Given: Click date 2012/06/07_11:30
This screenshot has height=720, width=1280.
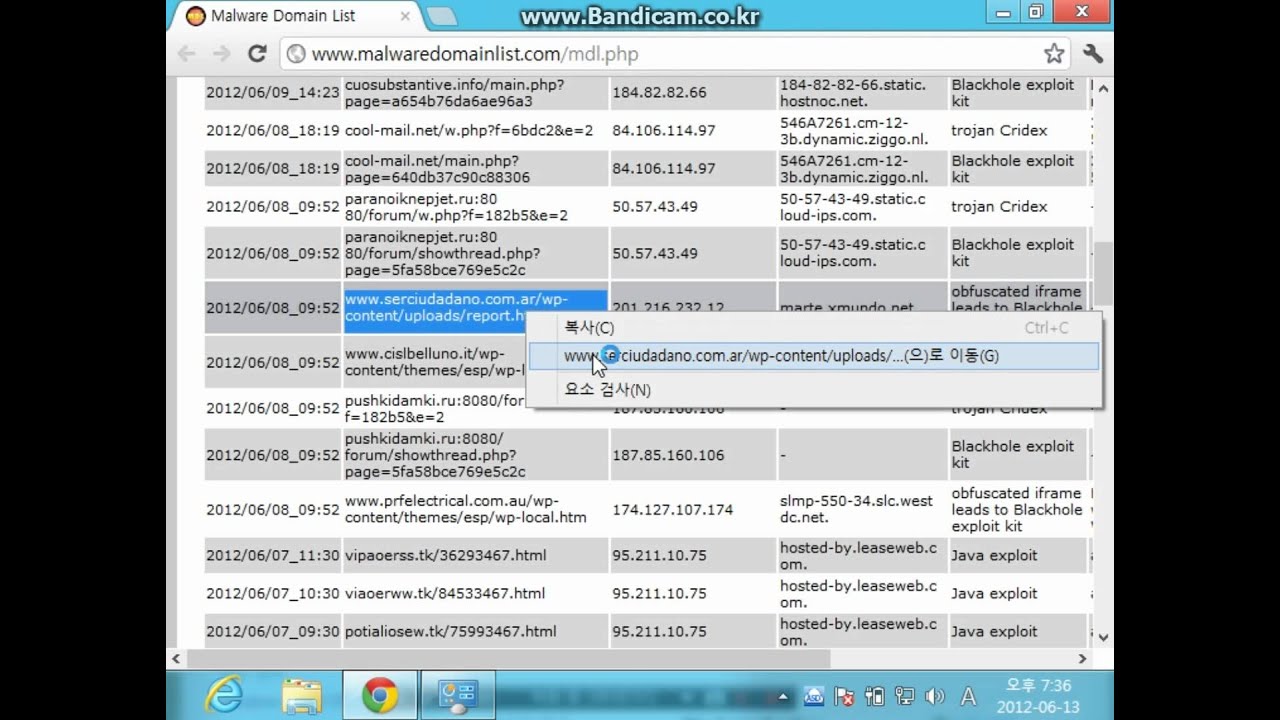Looking at the screenshot, I should 273,555.
